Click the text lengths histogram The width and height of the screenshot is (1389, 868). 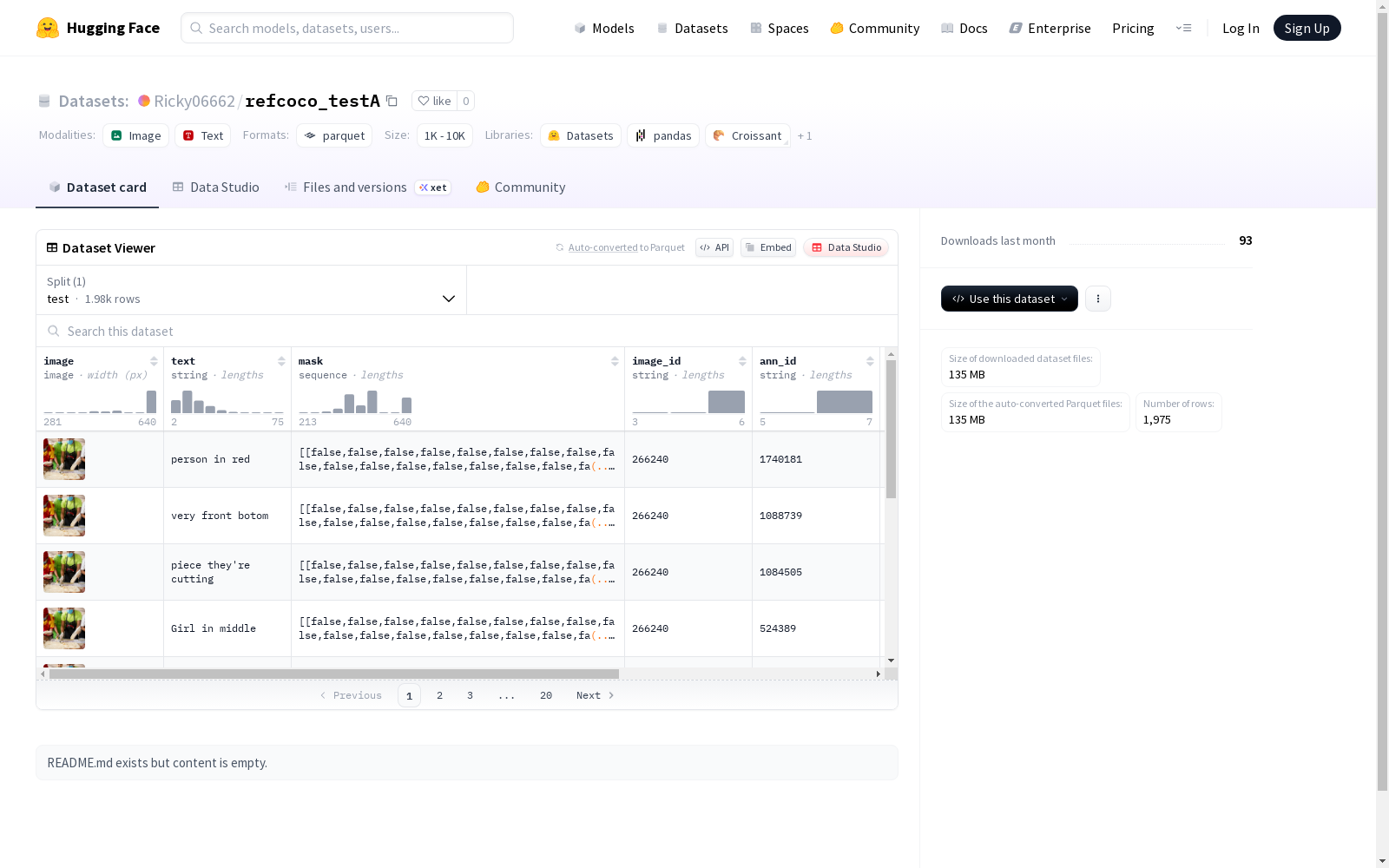(x=227, y=401)
